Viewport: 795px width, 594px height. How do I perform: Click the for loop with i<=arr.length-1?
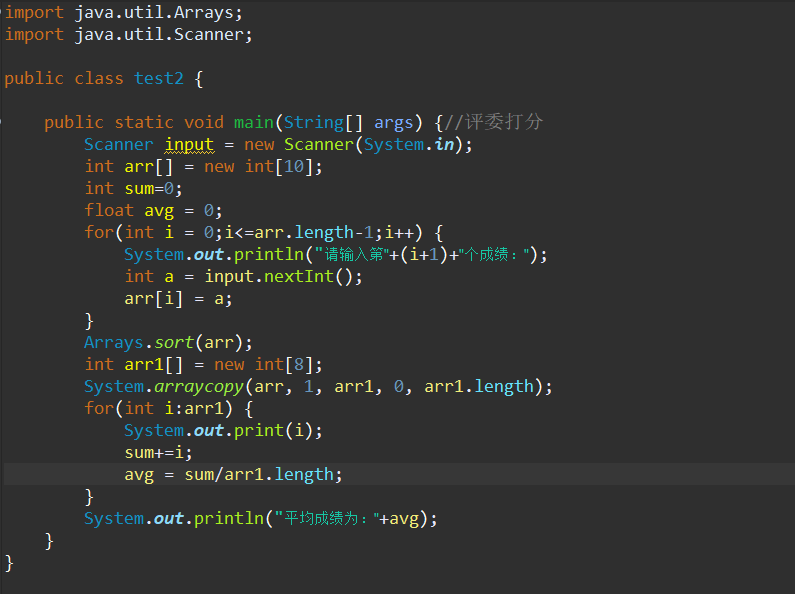(x=264, y=233)
